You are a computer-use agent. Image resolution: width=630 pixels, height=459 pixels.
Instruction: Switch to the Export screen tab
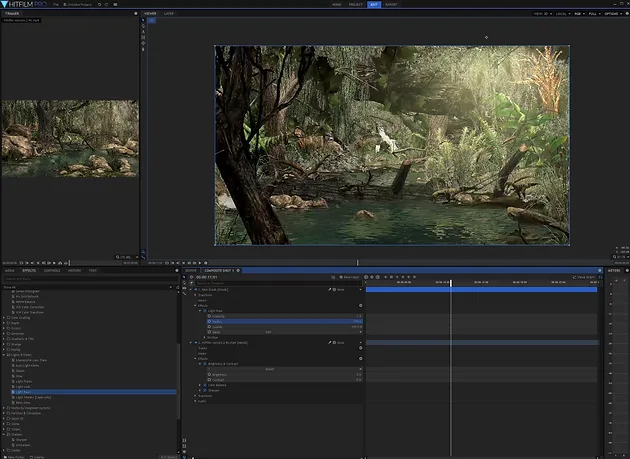point(391,4)
